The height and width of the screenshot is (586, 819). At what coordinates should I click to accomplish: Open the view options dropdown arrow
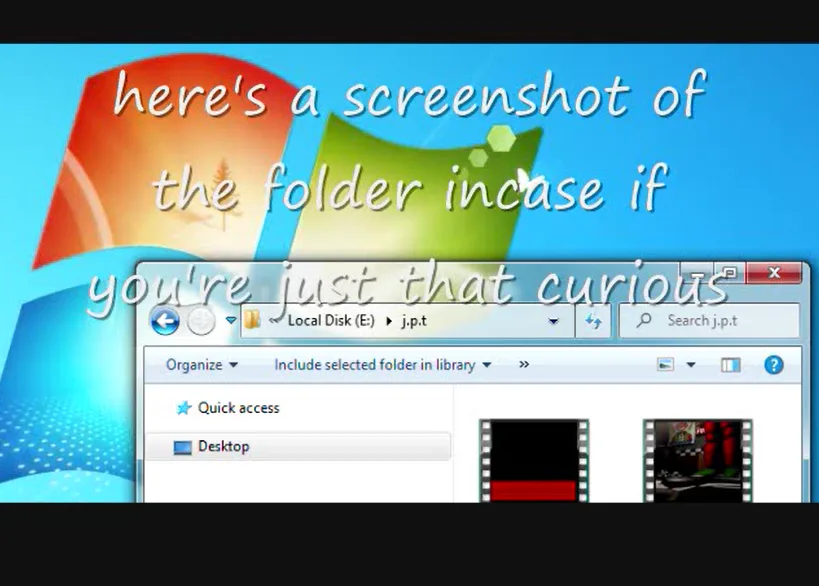(x=691, y=365)
